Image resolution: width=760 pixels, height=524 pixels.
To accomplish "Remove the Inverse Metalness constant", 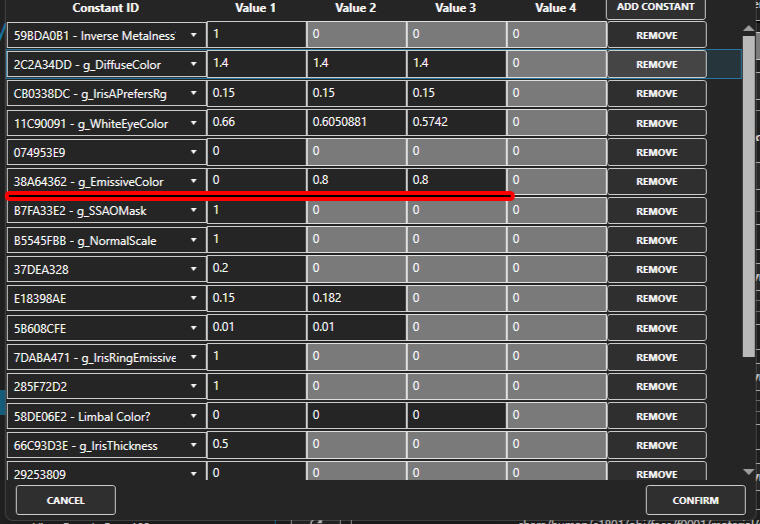I will pyautogui.click(x=656, y=35).
